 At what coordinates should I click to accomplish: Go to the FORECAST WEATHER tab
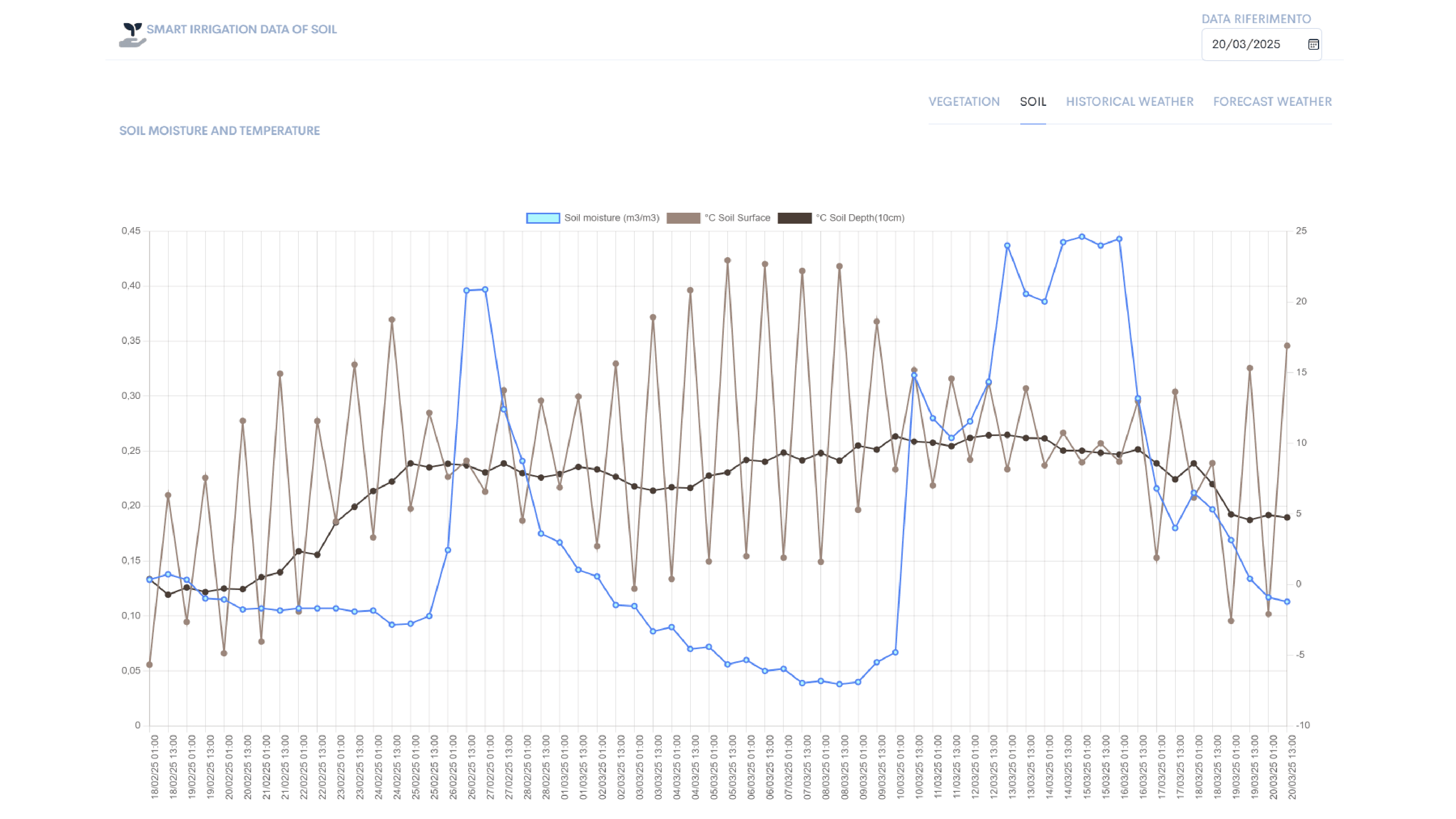[x=1272, y=102]
